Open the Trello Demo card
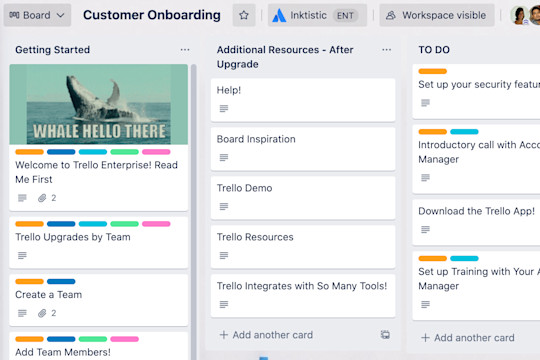This screenshot has width=540, height=360. 303,198
